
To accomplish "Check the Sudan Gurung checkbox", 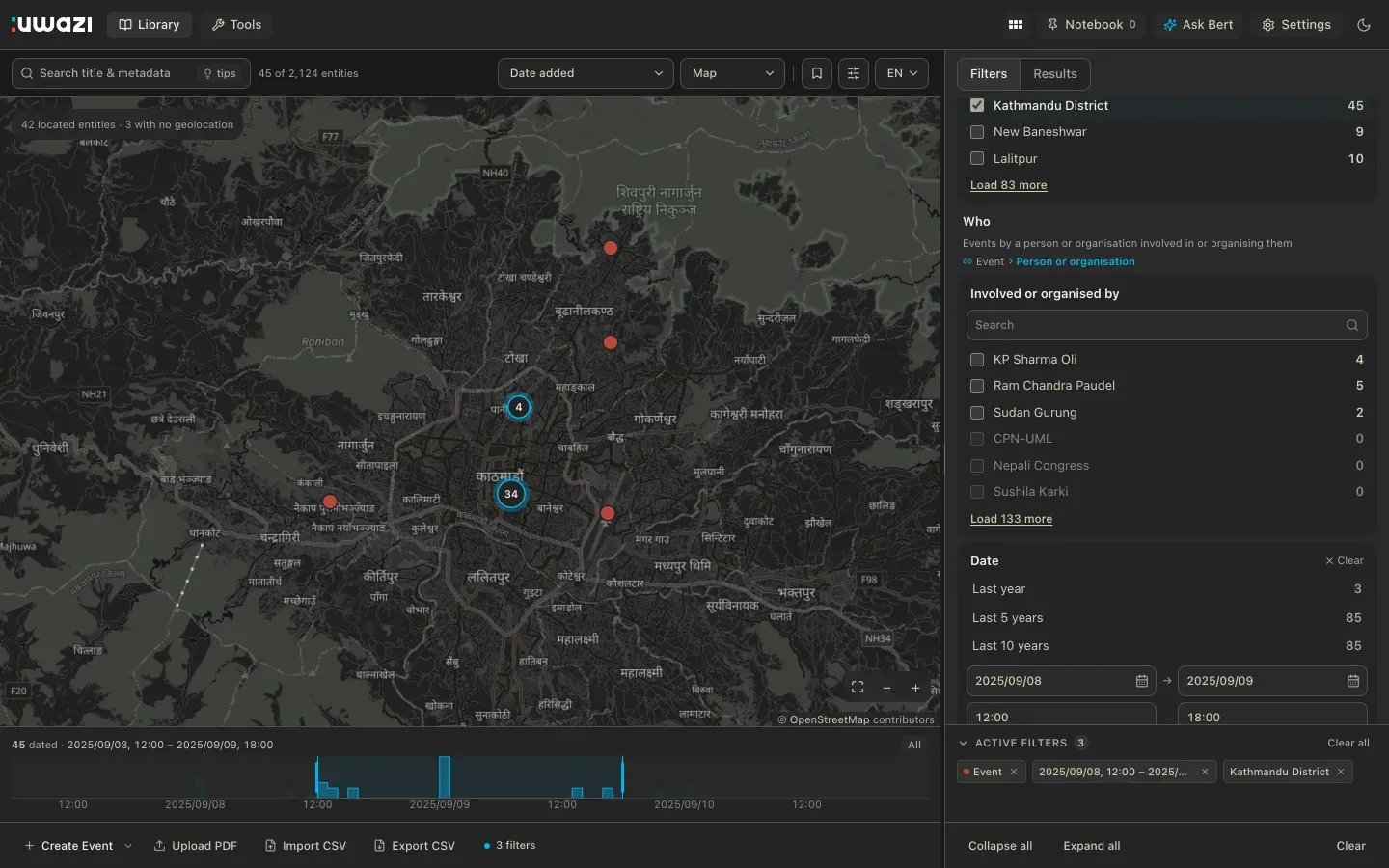I will [x=977, y=413].
